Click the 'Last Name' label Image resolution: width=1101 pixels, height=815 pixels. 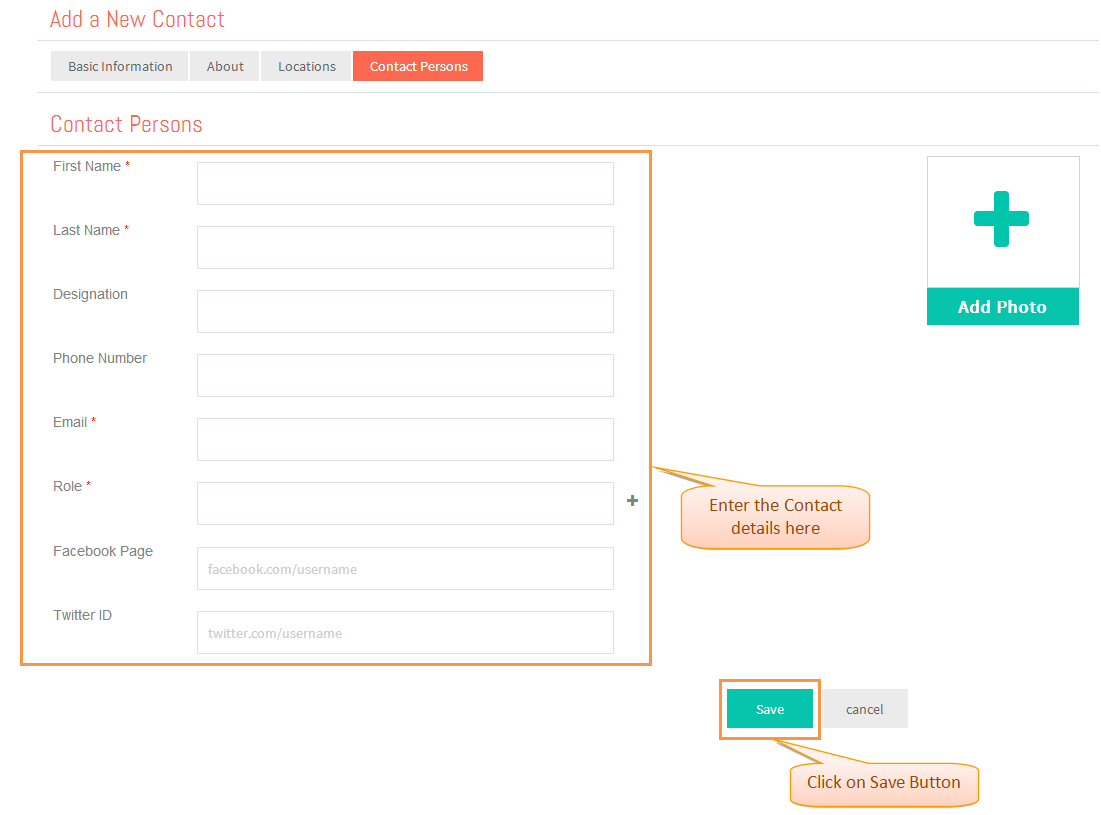86,230
